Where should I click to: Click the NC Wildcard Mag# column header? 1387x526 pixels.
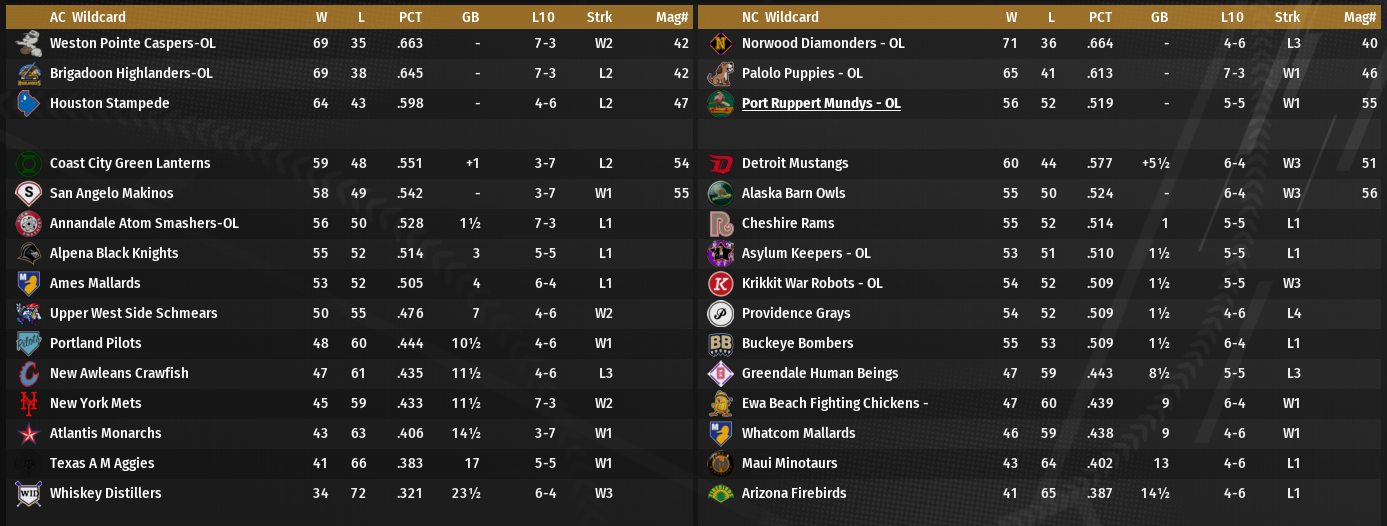[x=1360, y=17]
